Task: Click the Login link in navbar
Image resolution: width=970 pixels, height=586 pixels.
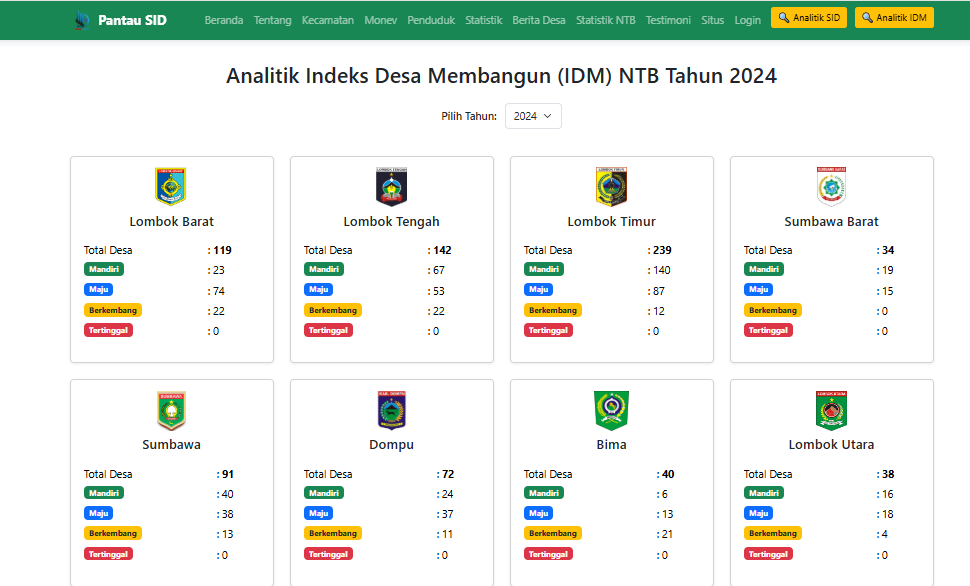Action: point(747,20)
